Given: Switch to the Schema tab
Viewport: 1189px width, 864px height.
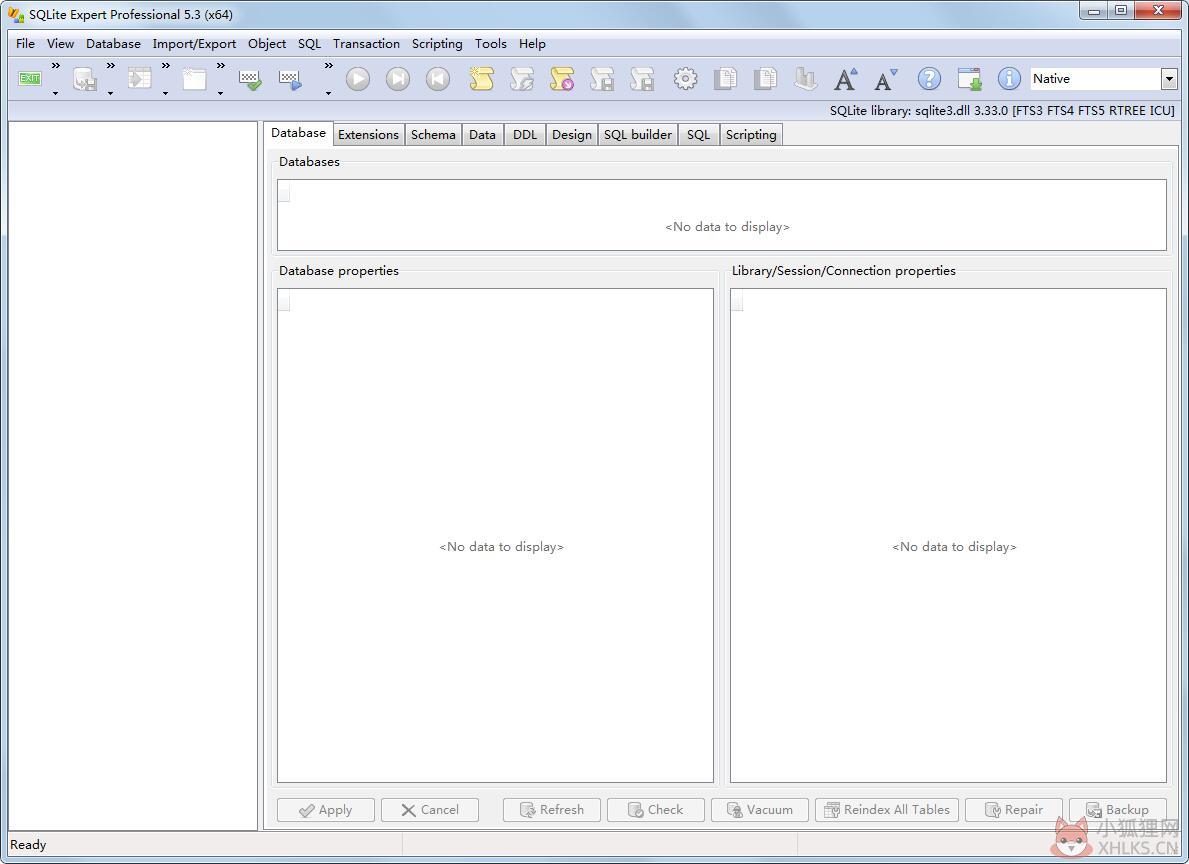Looking at the screenshot, I should pyautogui.click(x=433, y=135).
